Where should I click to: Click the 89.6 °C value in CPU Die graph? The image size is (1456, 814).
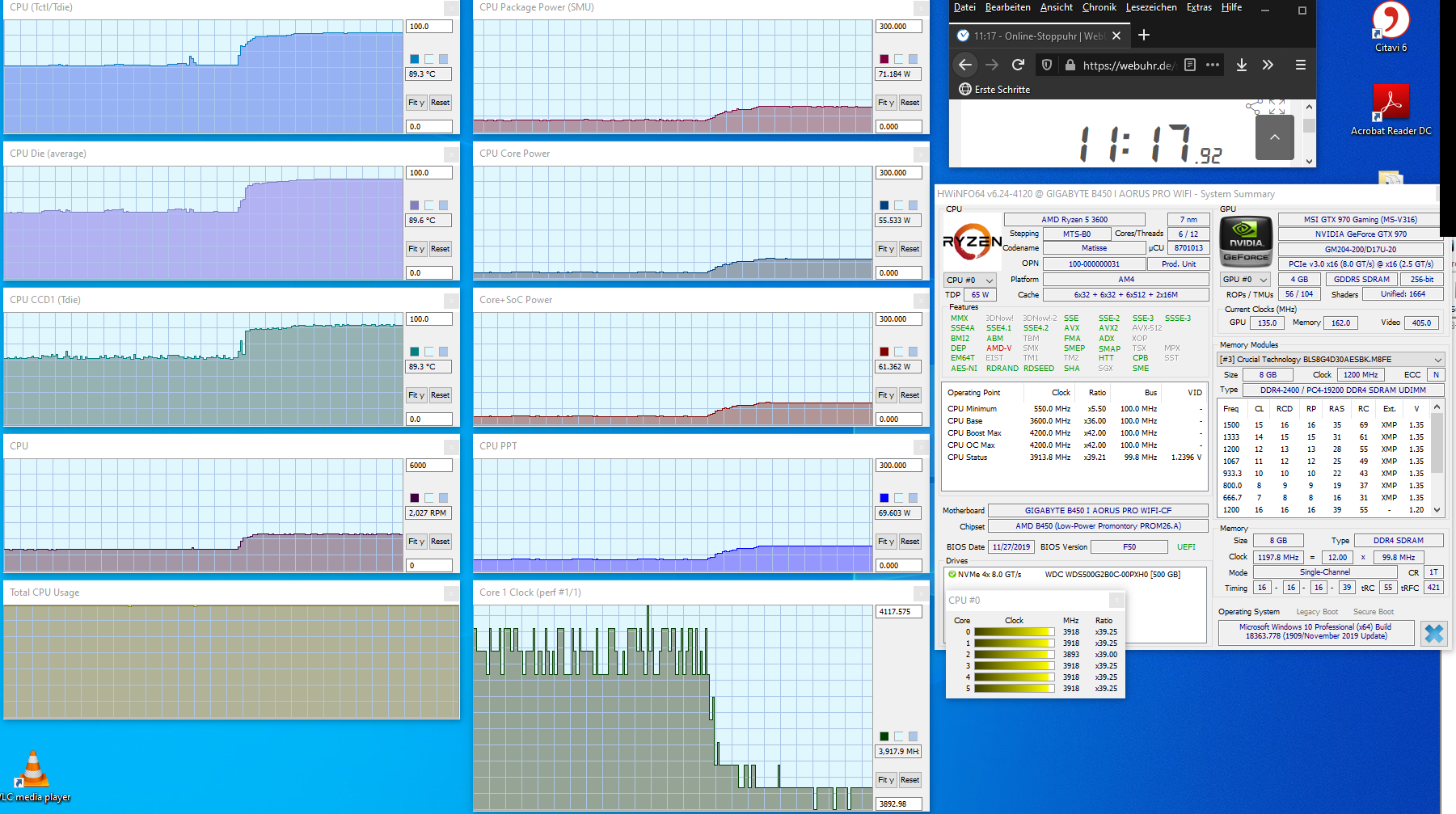[428, 221]
